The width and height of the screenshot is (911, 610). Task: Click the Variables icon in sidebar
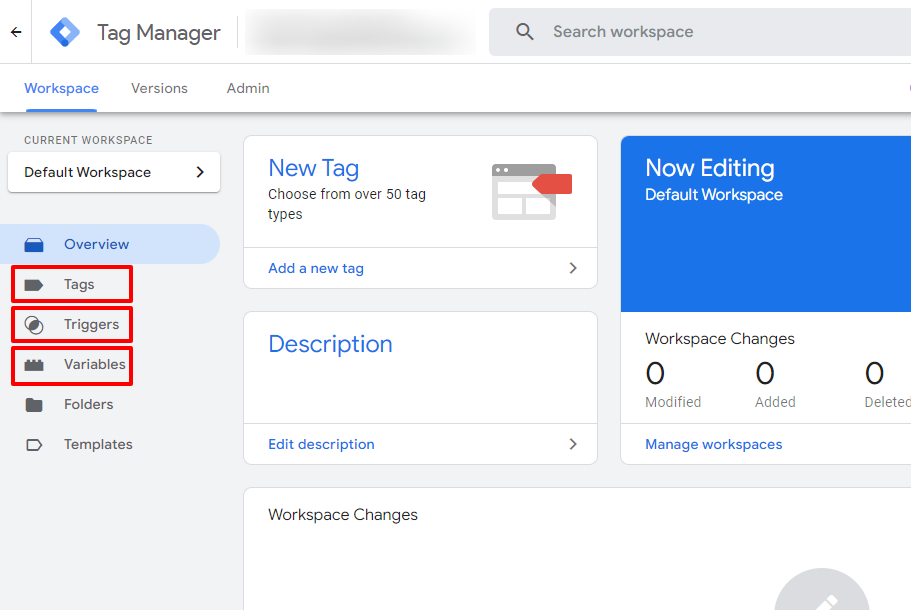coord(36,365)
